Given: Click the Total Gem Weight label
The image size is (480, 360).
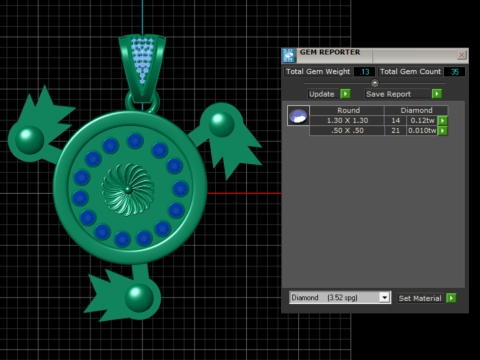Looking at the screenshot, I should pos(318,72).
